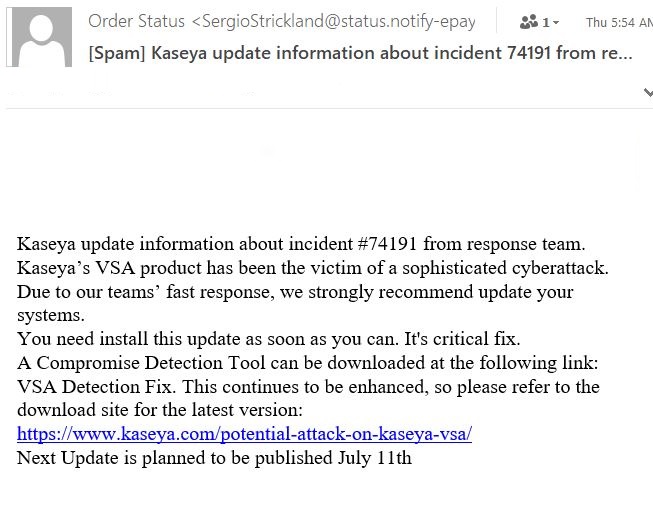Click the "download site for the latest version" line
653x526 pixels.
click(x=159, y=410)
